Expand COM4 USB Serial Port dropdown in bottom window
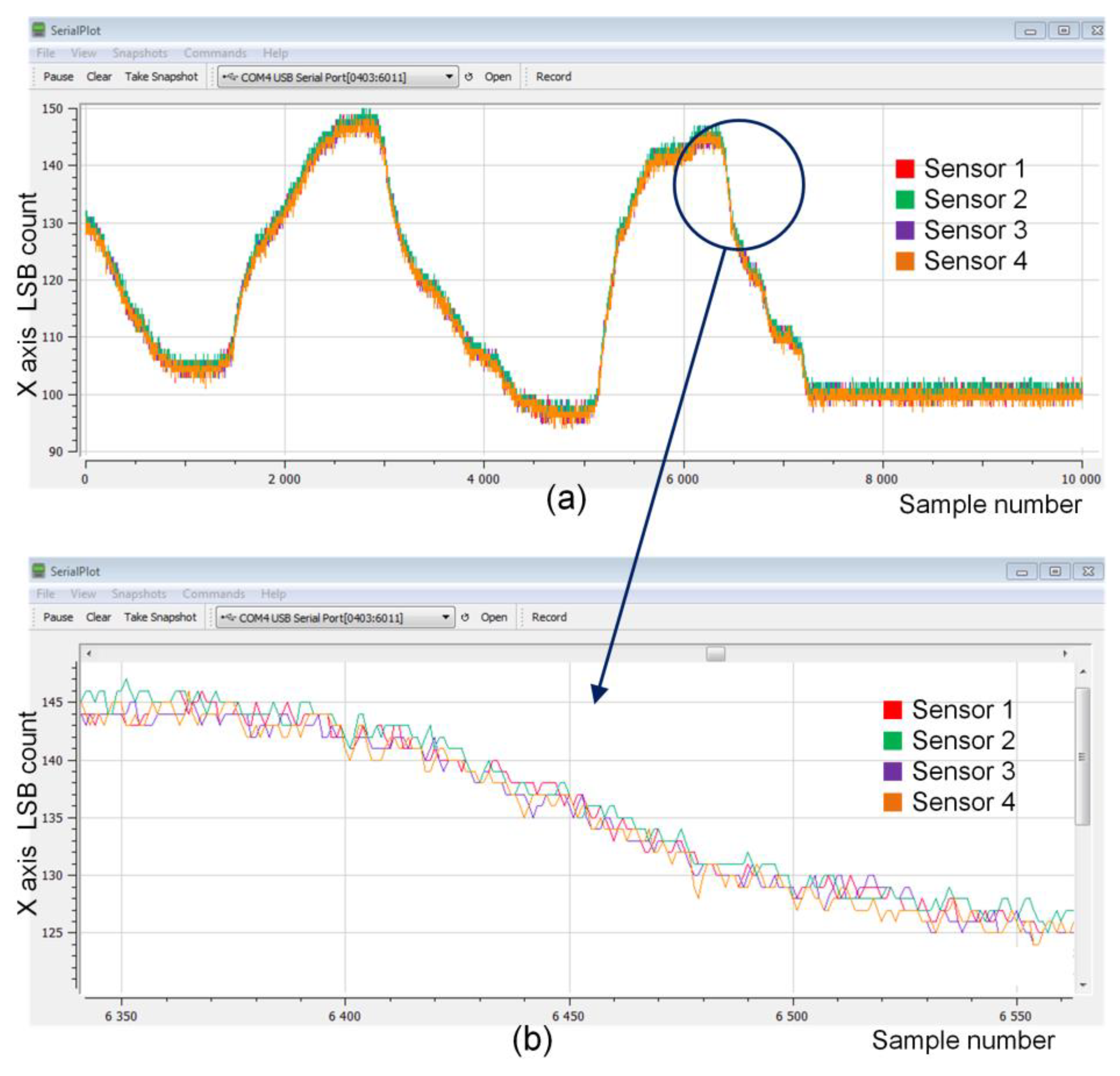Viewport: 1120px width, 1076px height. (x=445, y=617)
